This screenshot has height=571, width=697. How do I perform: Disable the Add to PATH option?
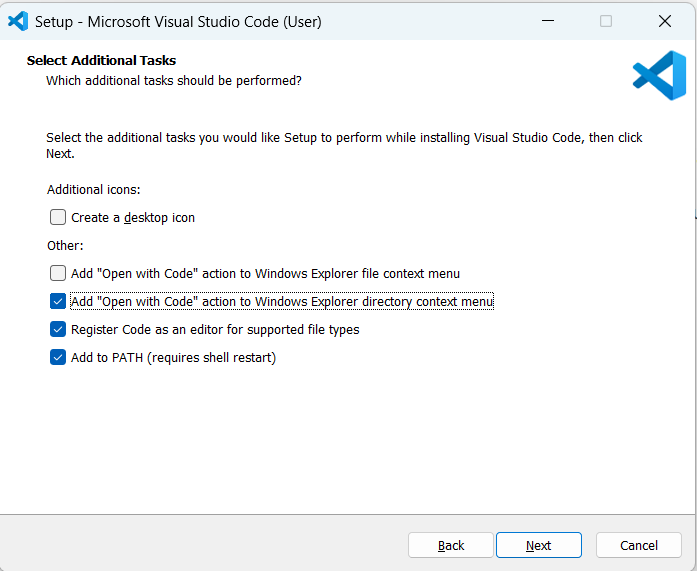point(58,357)
